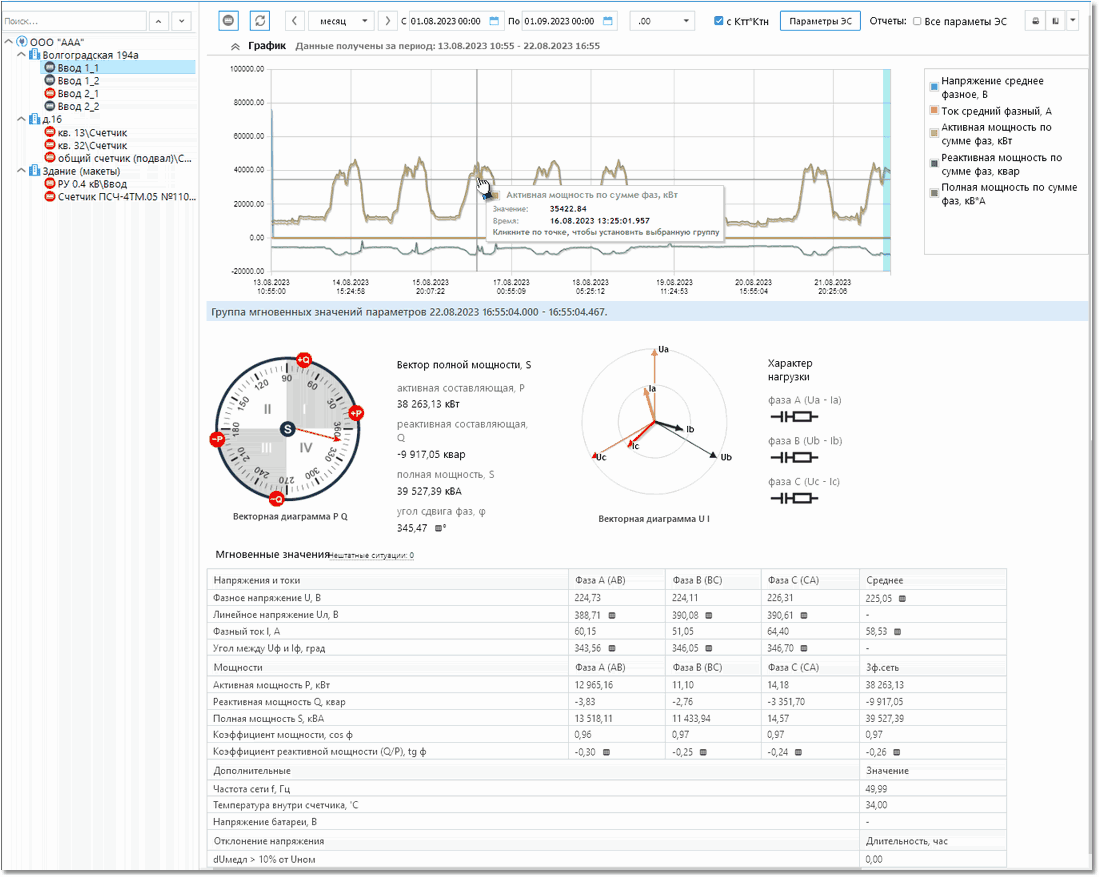Select 'общий счетчик (подвал)' tree item
This screenshot has width=1099, height=877.
tap(124, 158)
